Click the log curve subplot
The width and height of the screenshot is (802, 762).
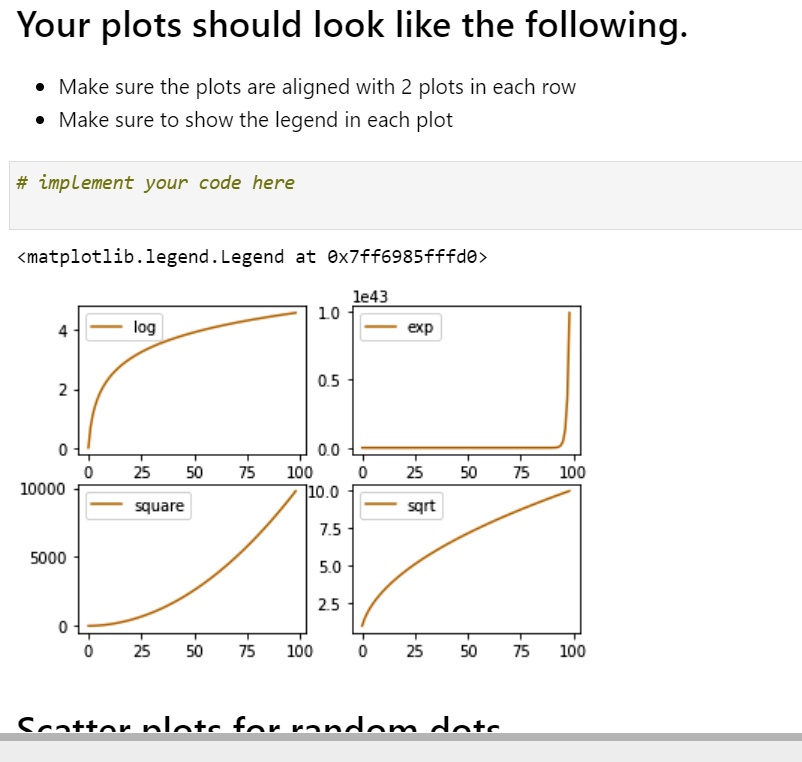tap(192, 380)
